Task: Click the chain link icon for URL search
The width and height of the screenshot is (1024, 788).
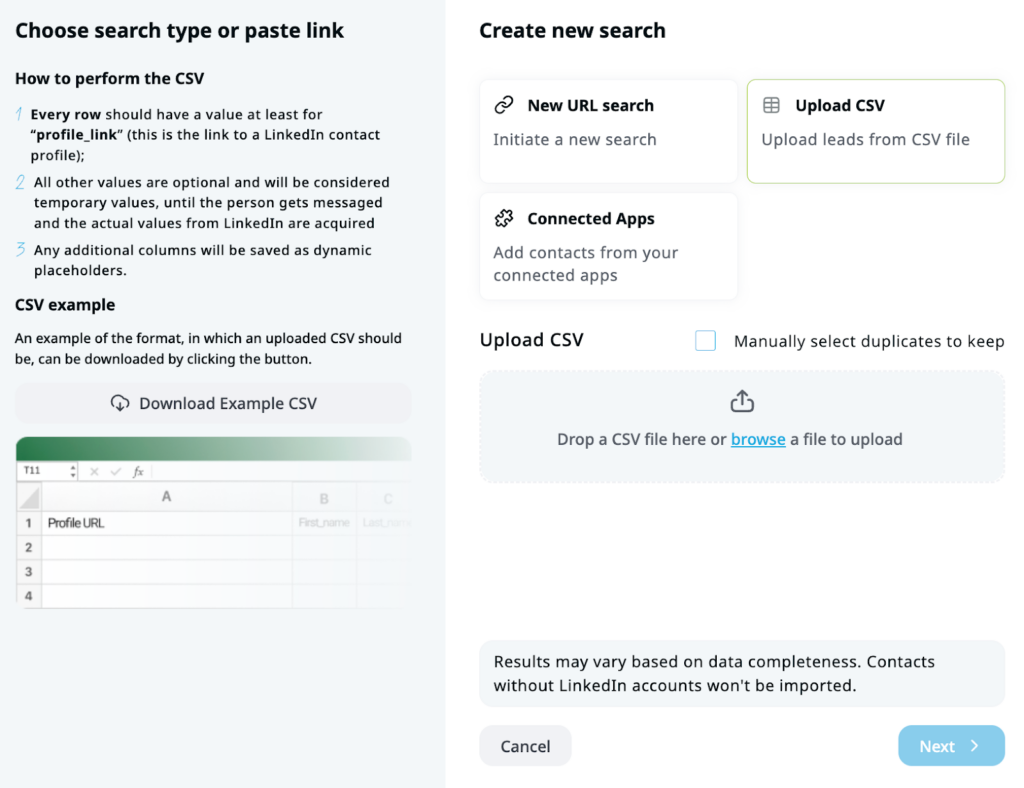Action: click(x=504, y=105)
